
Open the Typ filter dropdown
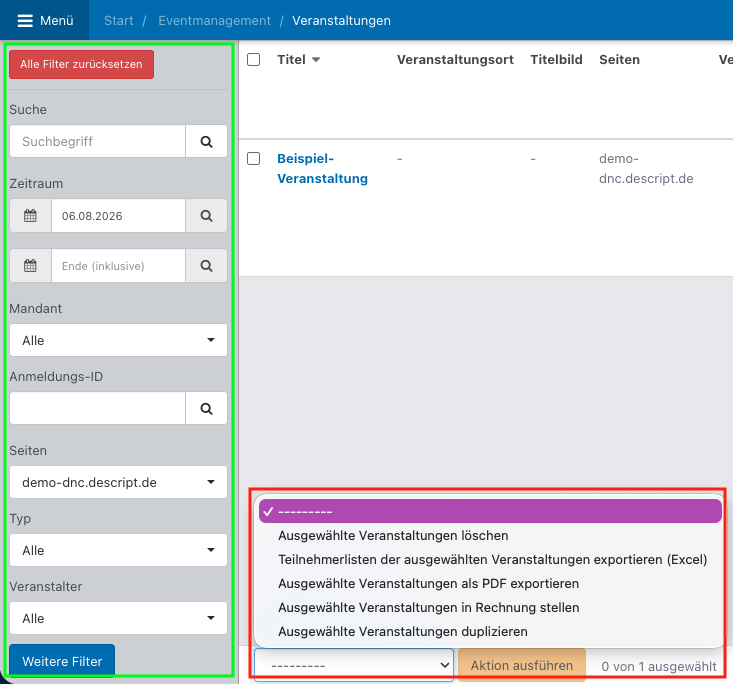118,550
